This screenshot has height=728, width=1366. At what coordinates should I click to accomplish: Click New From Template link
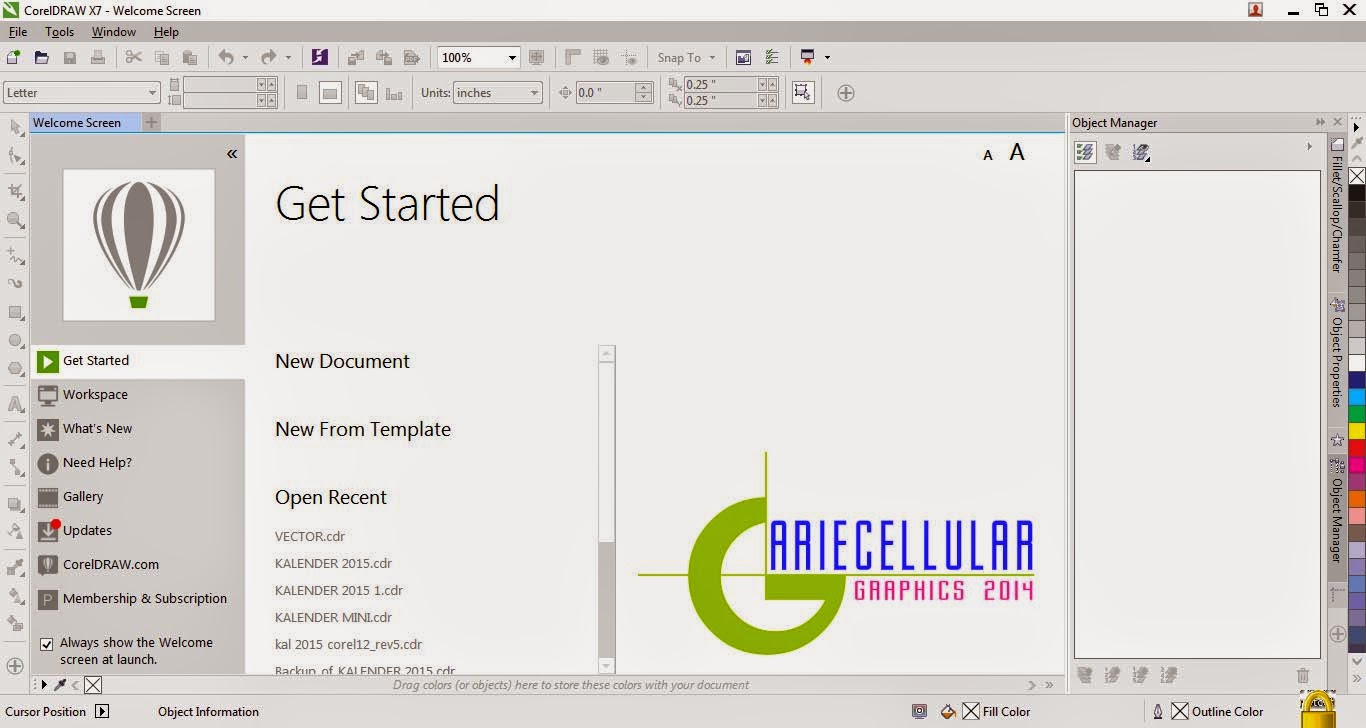pyautogui.click(x=363, y=429)
